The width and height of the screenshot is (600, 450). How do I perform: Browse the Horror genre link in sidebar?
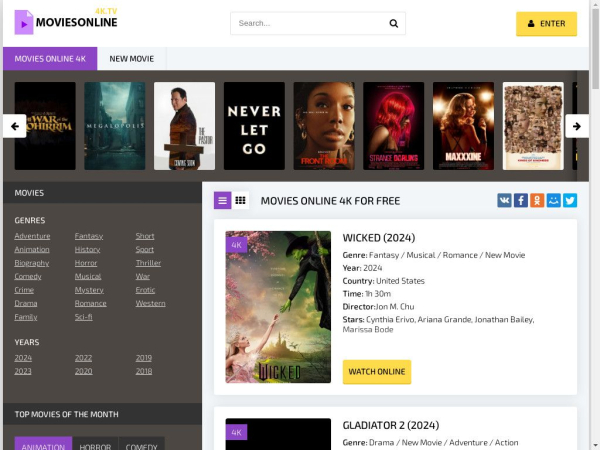(x=86, y=263)
